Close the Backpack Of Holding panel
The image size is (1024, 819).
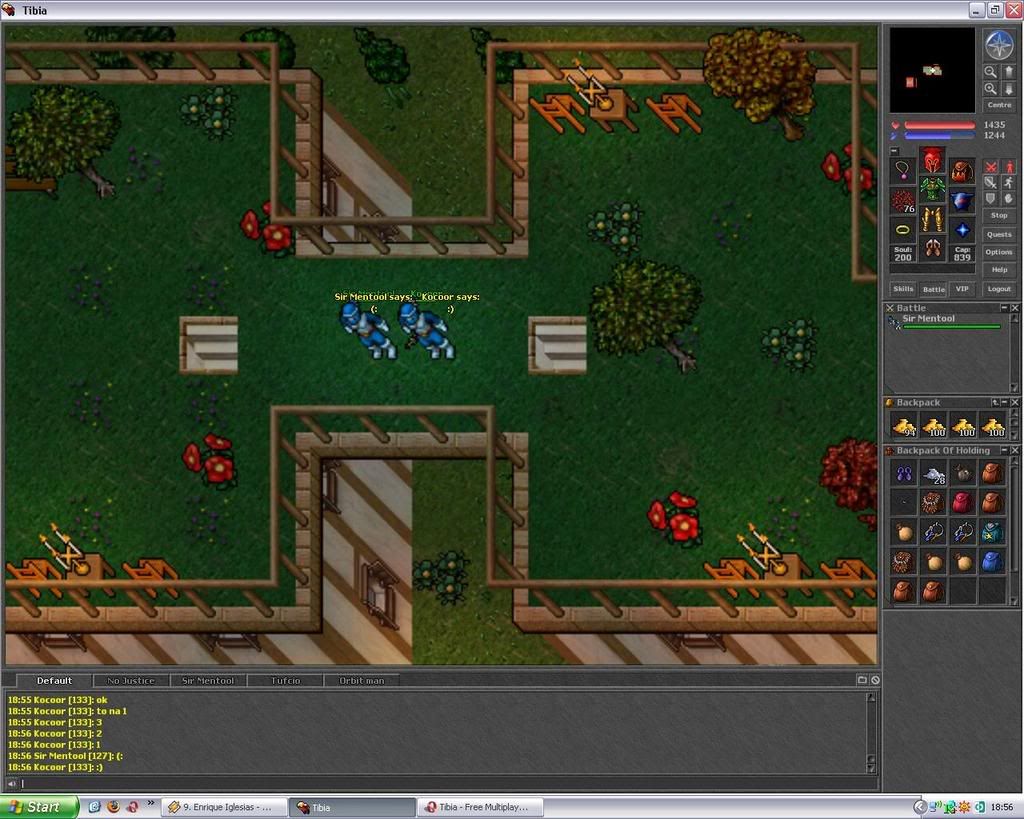pos(1015,451)
